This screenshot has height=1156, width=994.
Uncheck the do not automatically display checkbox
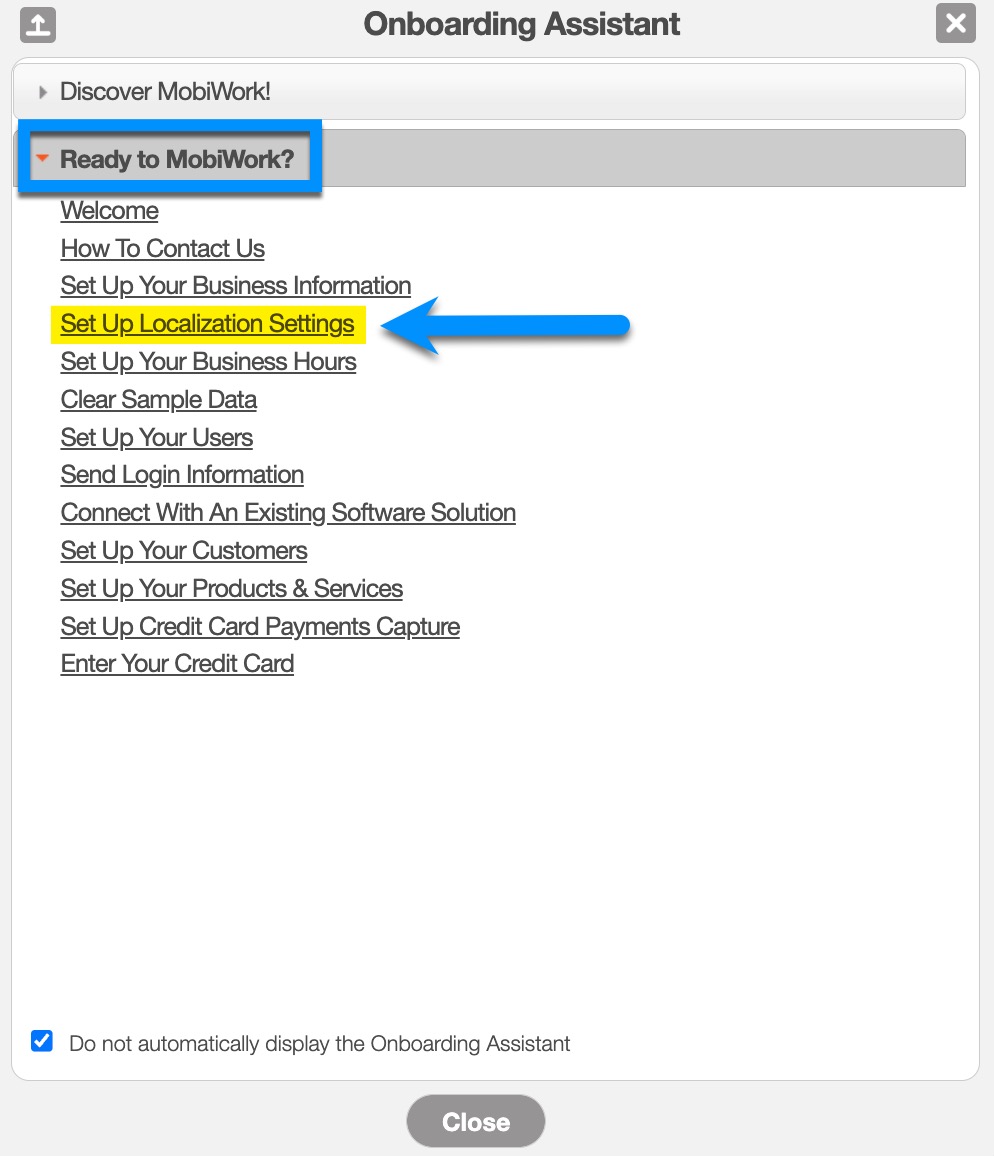(x=42, y=1041)
